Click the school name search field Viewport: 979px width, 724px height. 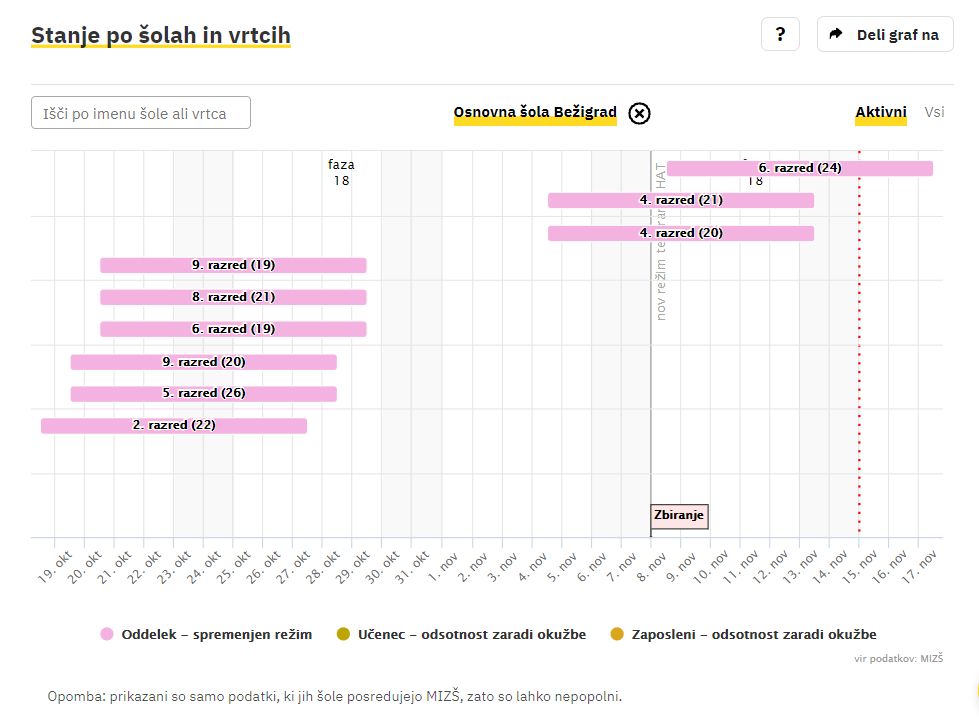pyautogui.click(x=141, y=113)
